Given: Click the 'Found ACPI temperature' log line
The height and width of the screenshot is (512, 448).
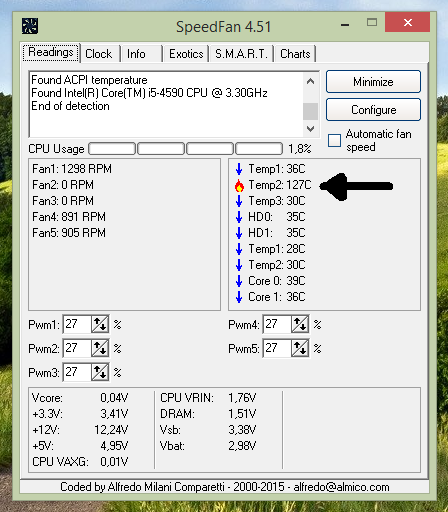Looking at the screenshot, I should [x=89, y=80].
